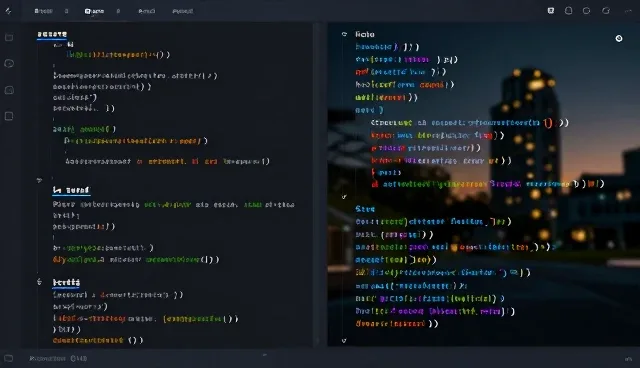Image resolution: width=640 pixels, height=368 pixels.
Task: Open the speech-bubble icon in the left sidebar
Action: [9, 63]
